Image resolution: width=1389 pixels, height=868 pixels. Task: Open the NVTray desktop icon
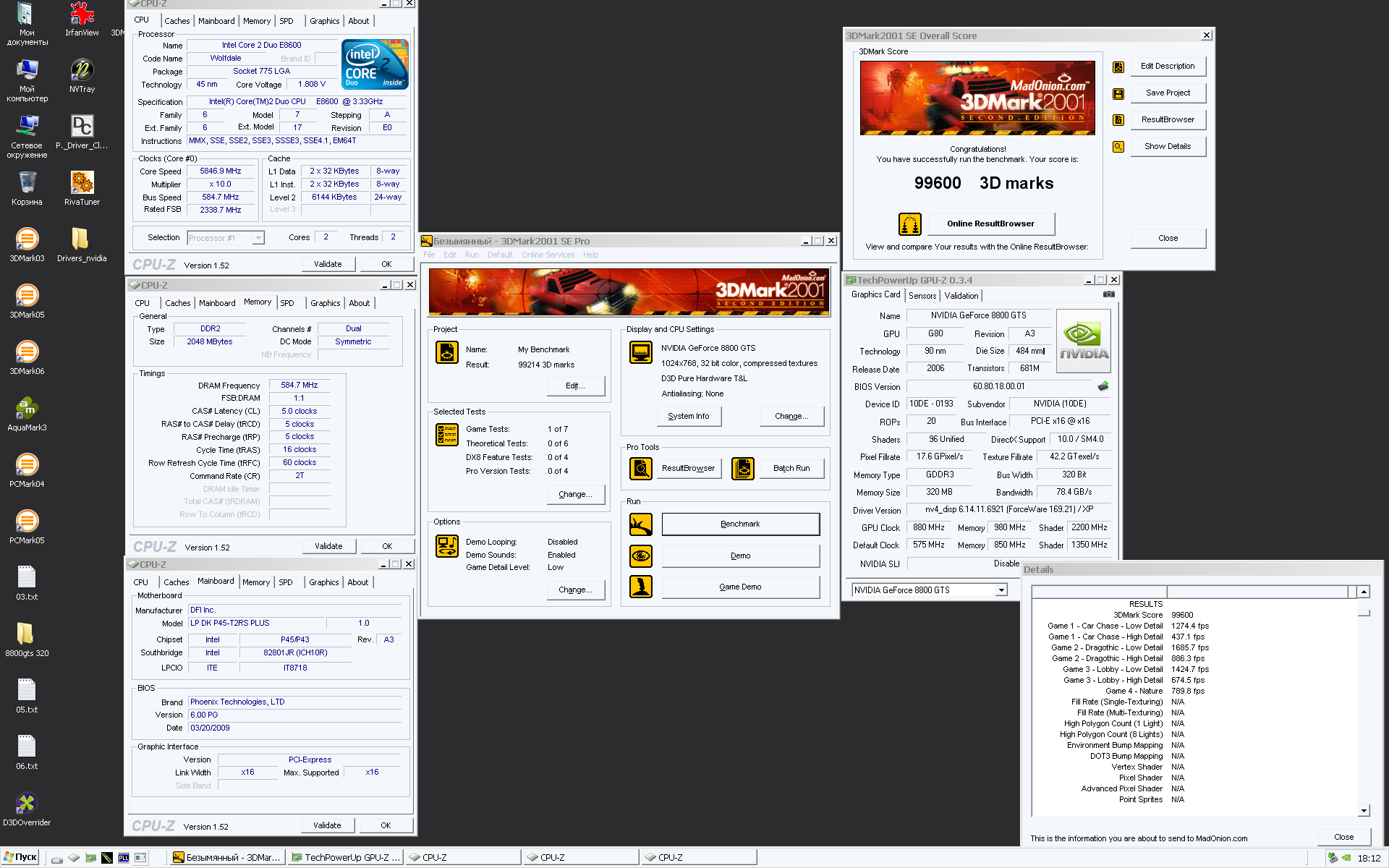(x=82, y=75)
